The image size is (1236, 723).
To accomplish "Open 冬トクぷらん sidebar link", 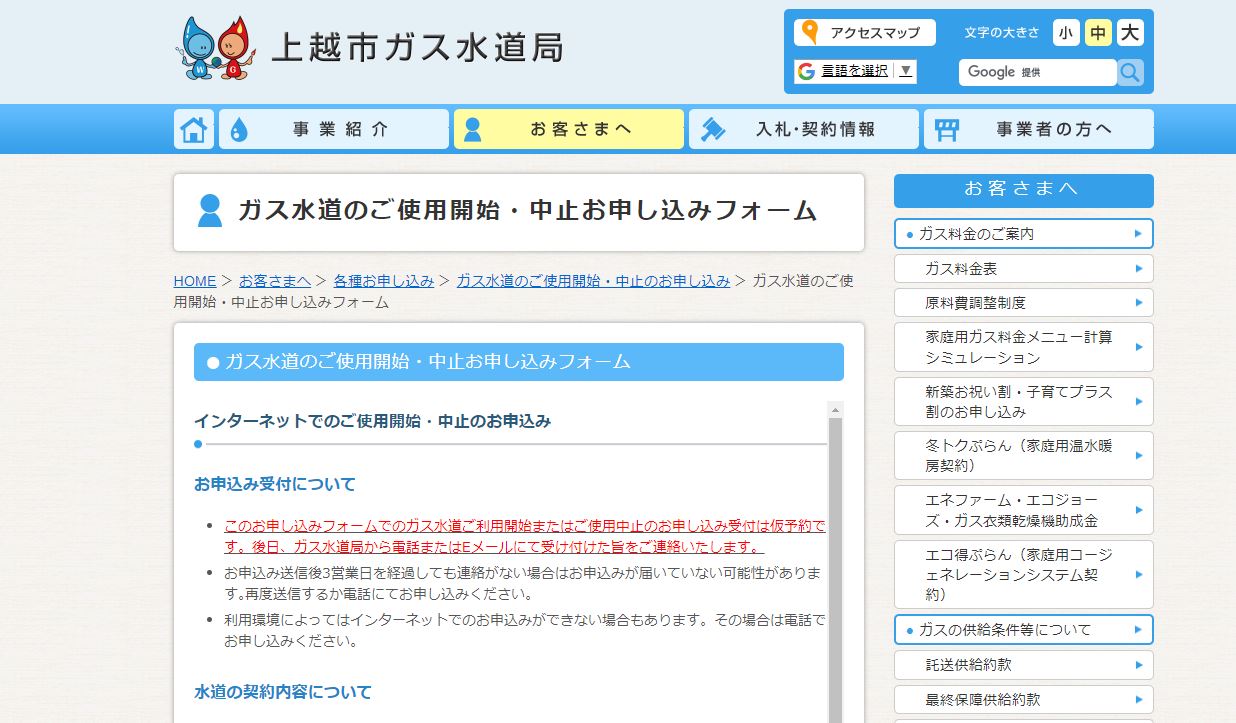I will point(1024,455).
